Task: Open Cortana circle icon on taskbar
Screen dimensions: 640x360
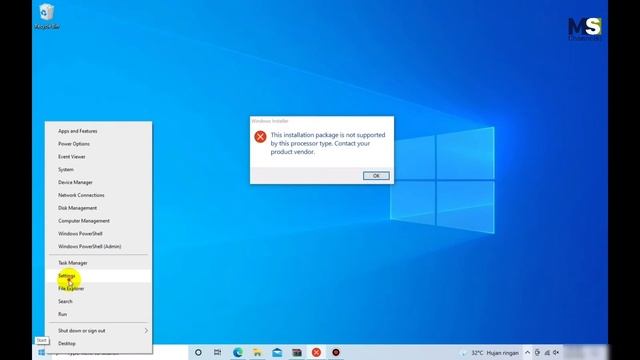Action: tap(198, 352)
